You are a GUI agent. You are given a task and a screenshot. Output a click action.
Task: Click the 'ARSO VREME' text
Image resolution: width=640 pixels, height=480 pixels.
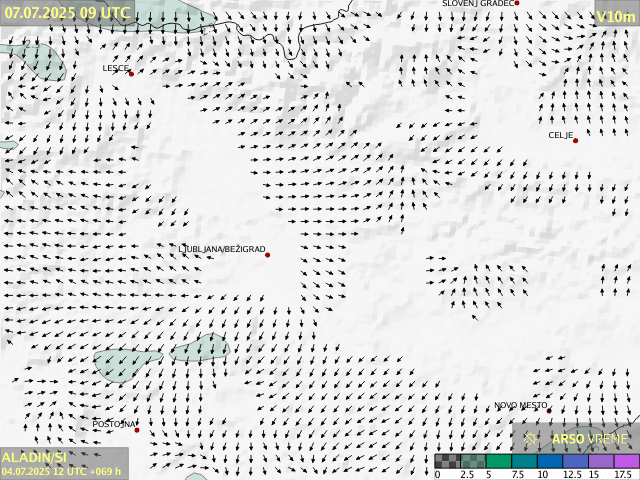(x=590, y=439)
